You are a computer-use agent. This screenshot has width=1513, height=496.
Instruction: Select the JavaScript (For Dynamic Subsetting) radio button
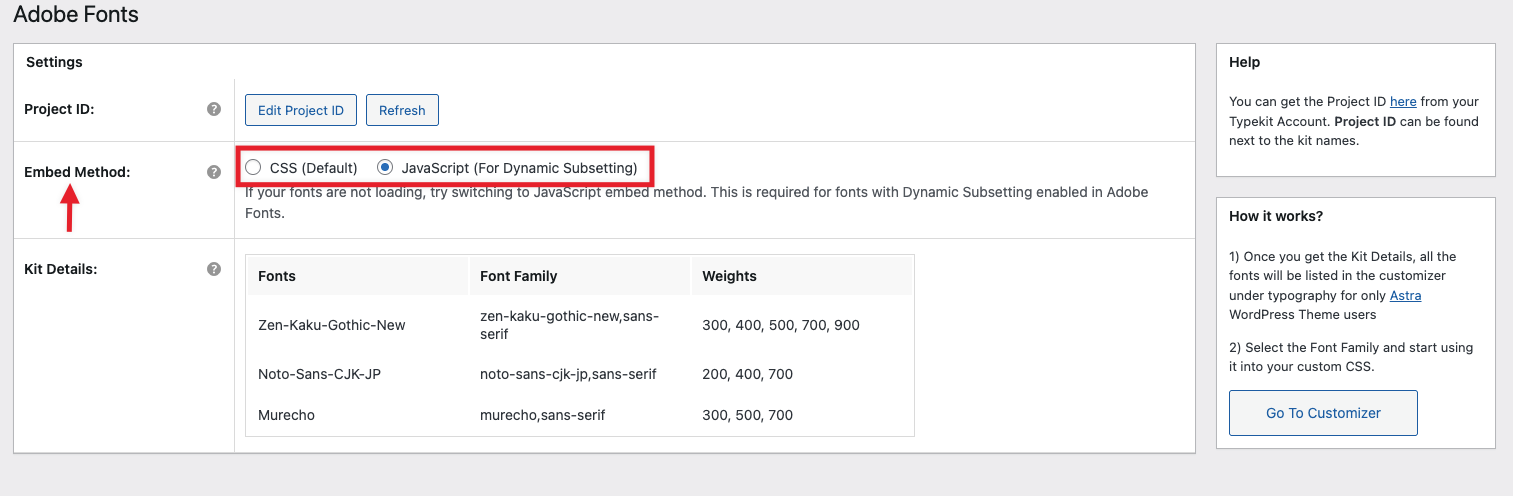pos(385,167)
